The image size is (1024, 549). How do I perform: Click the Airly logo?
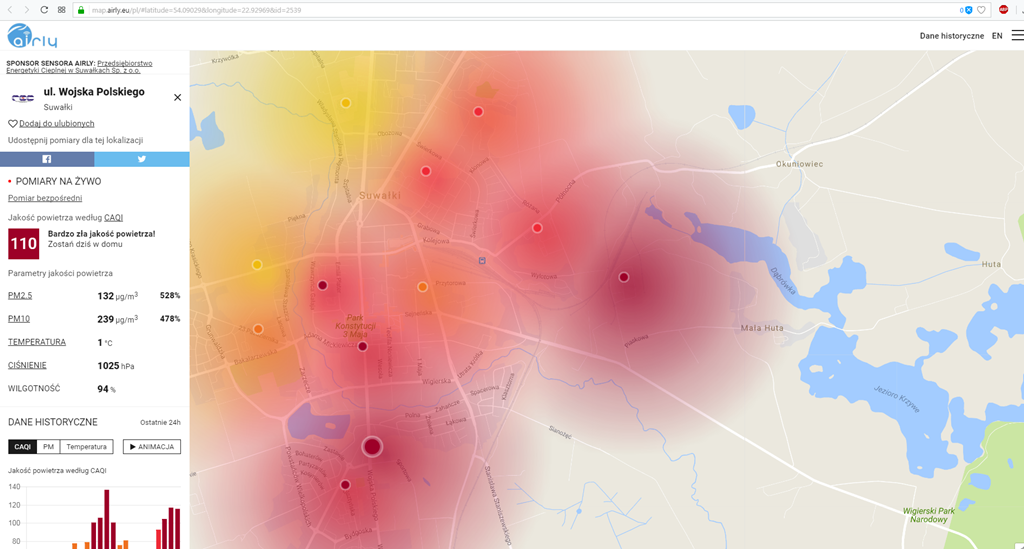[x=32, y=37]
